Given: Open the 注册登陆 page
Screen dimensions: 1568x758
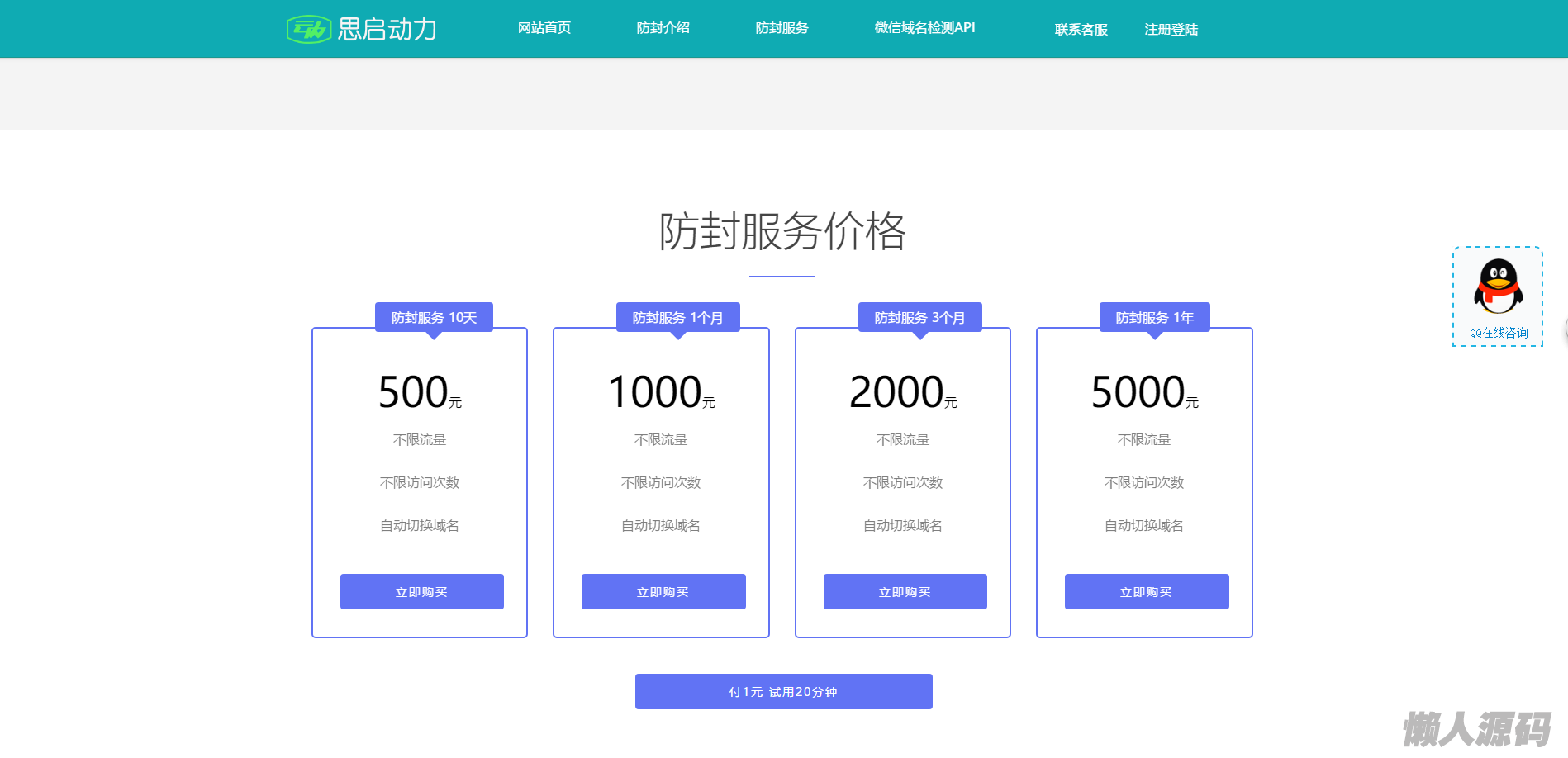Looking at the screenshot, I should coord(1171,30).
